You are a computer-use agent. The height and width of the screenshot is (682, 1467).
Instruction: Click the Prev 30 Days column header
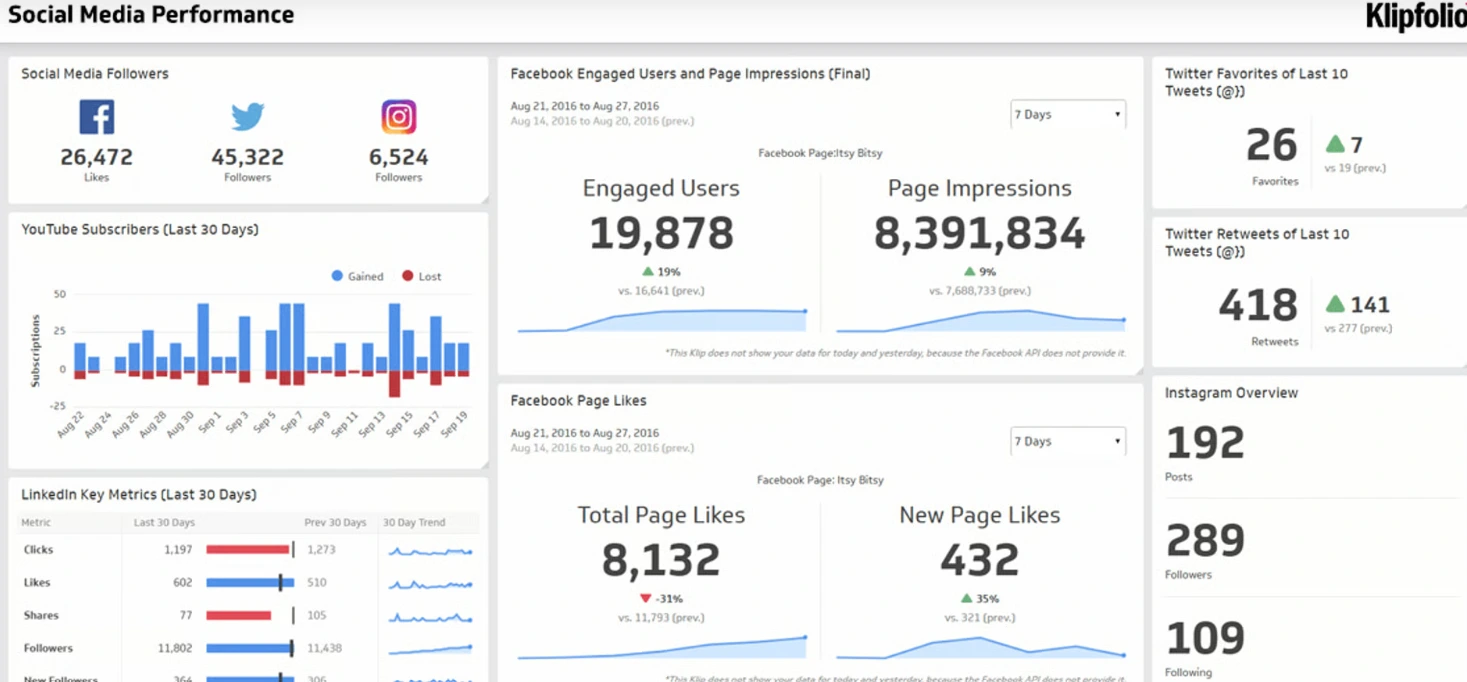pos(335,522)
